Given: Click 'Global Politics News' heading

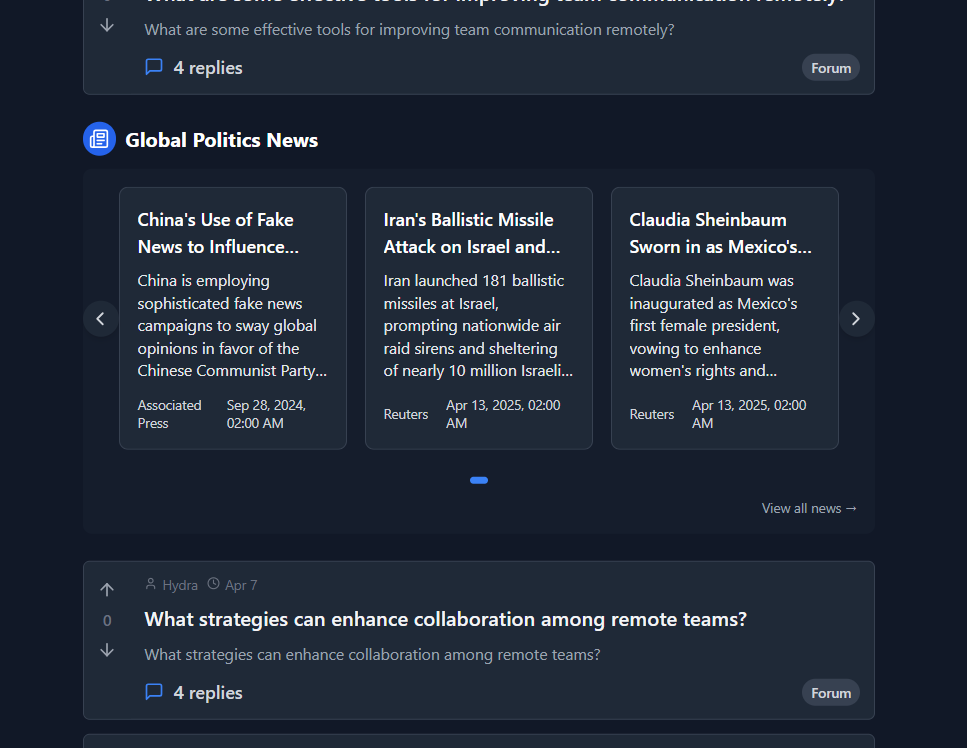Looking at the screenshot, I should pos(221,140).
